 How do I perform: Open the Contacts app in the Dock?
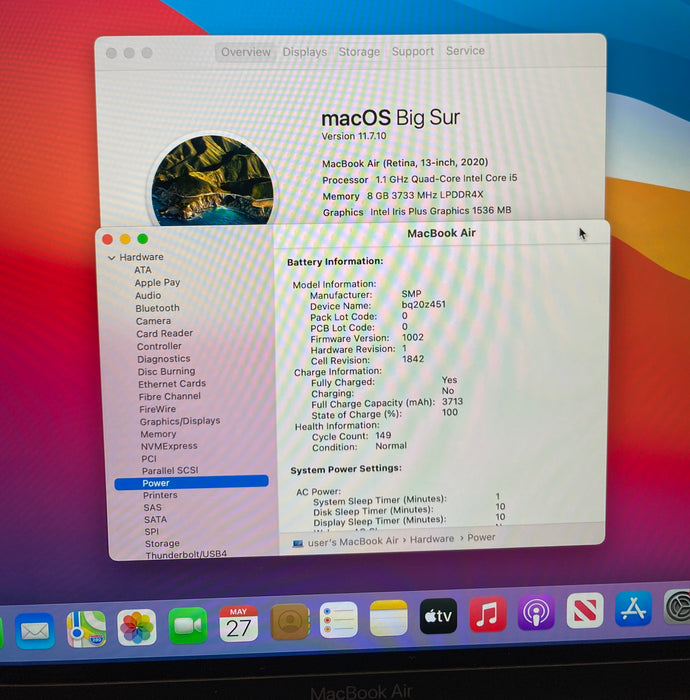point(290,621)
